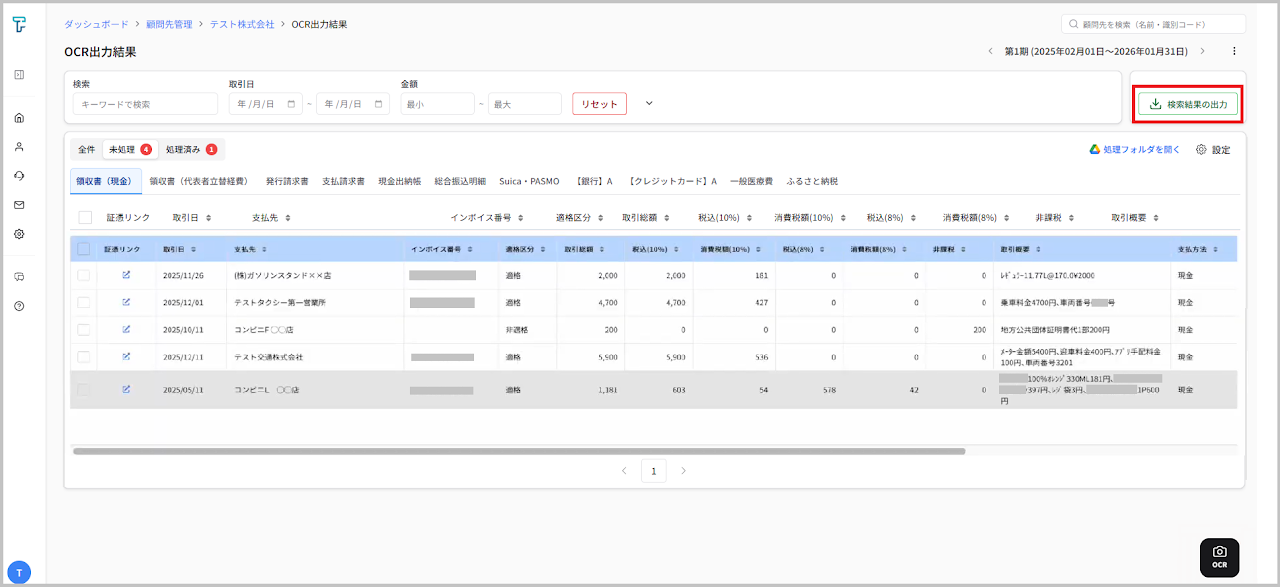This screenshot has width=1280, height=587.
Task: Open calendar picker in end date field
Action: tap(379, 103)
